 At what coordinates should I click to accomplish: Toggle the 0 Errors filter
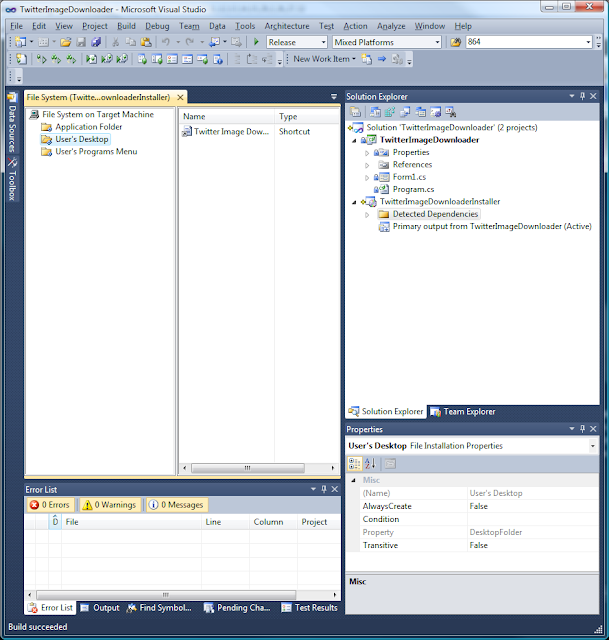[50, 505]
